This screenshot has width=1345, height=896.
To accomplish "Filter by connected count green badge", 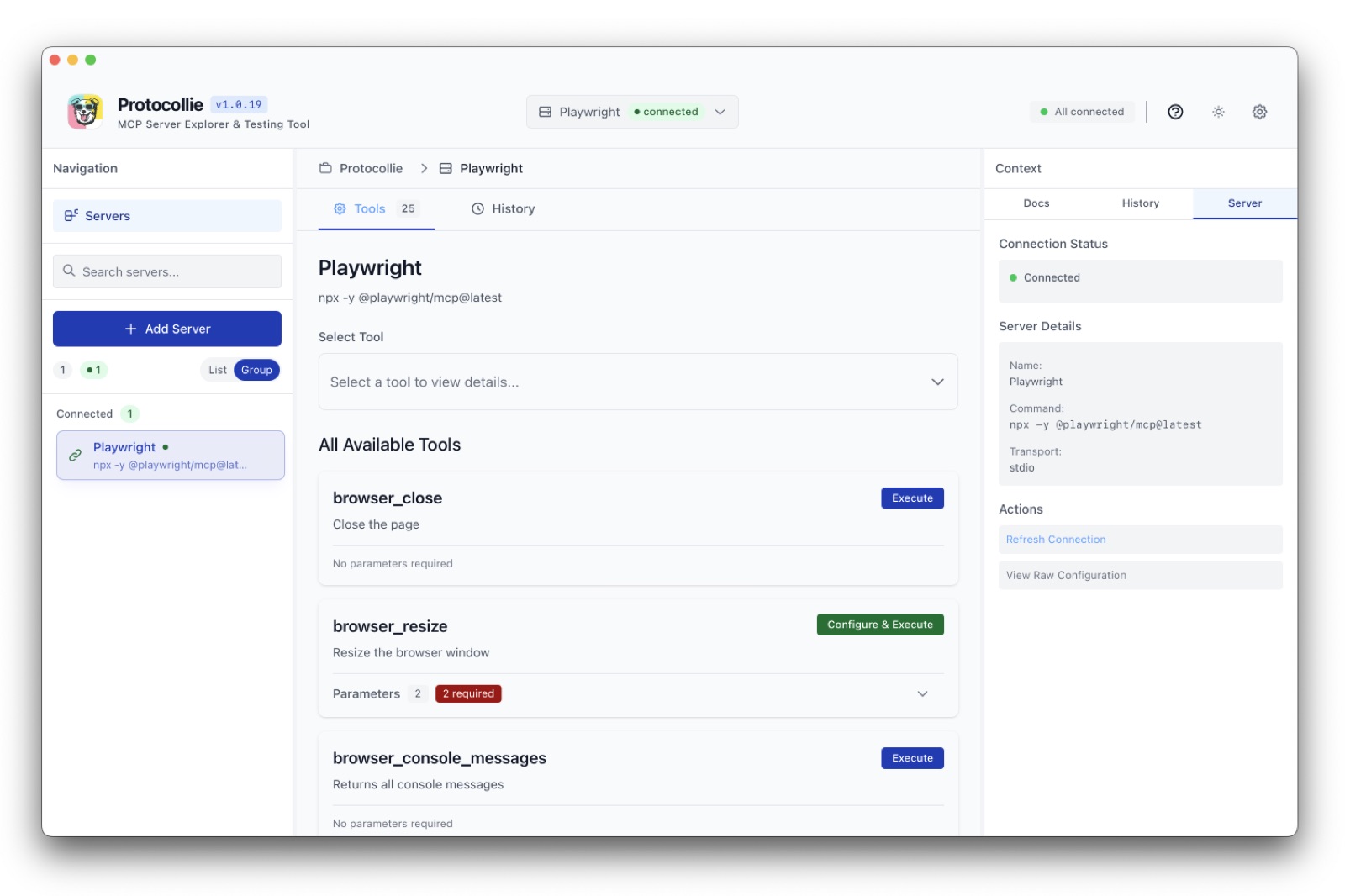I will pos(94,370).
